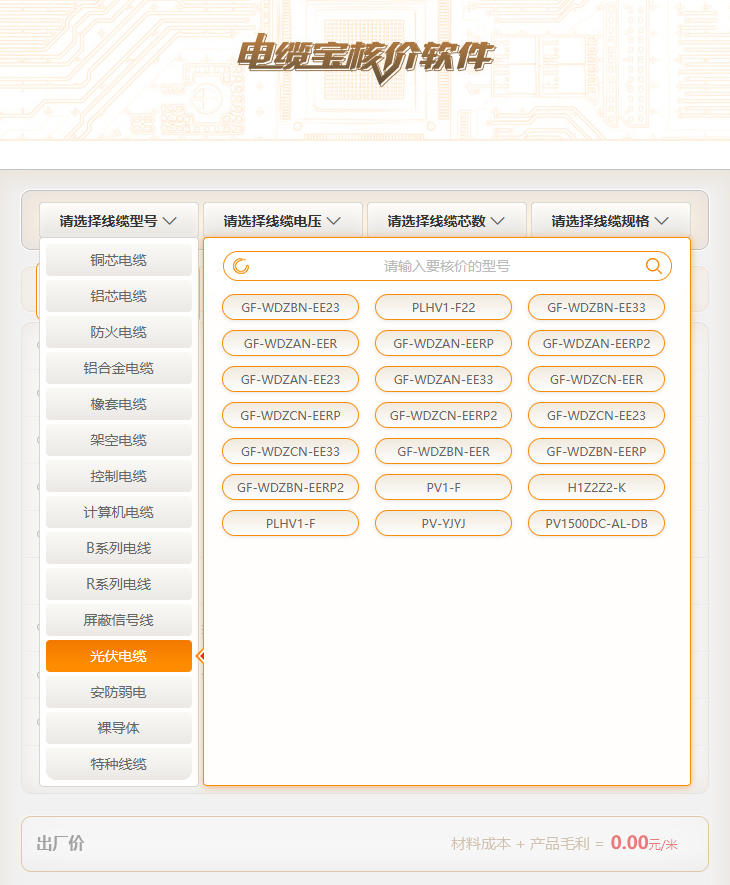Select 铜芯电缆 category

118,260
